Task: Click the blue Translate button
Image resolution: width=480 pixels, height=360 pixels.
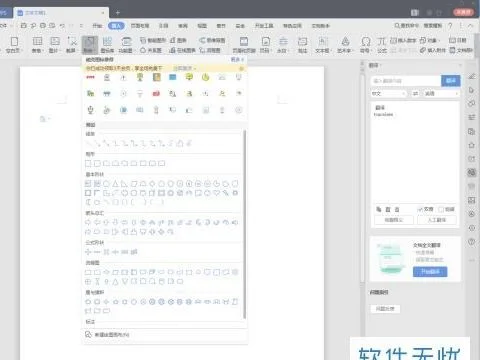Action: pyautogui.click(x=451, y=81)
